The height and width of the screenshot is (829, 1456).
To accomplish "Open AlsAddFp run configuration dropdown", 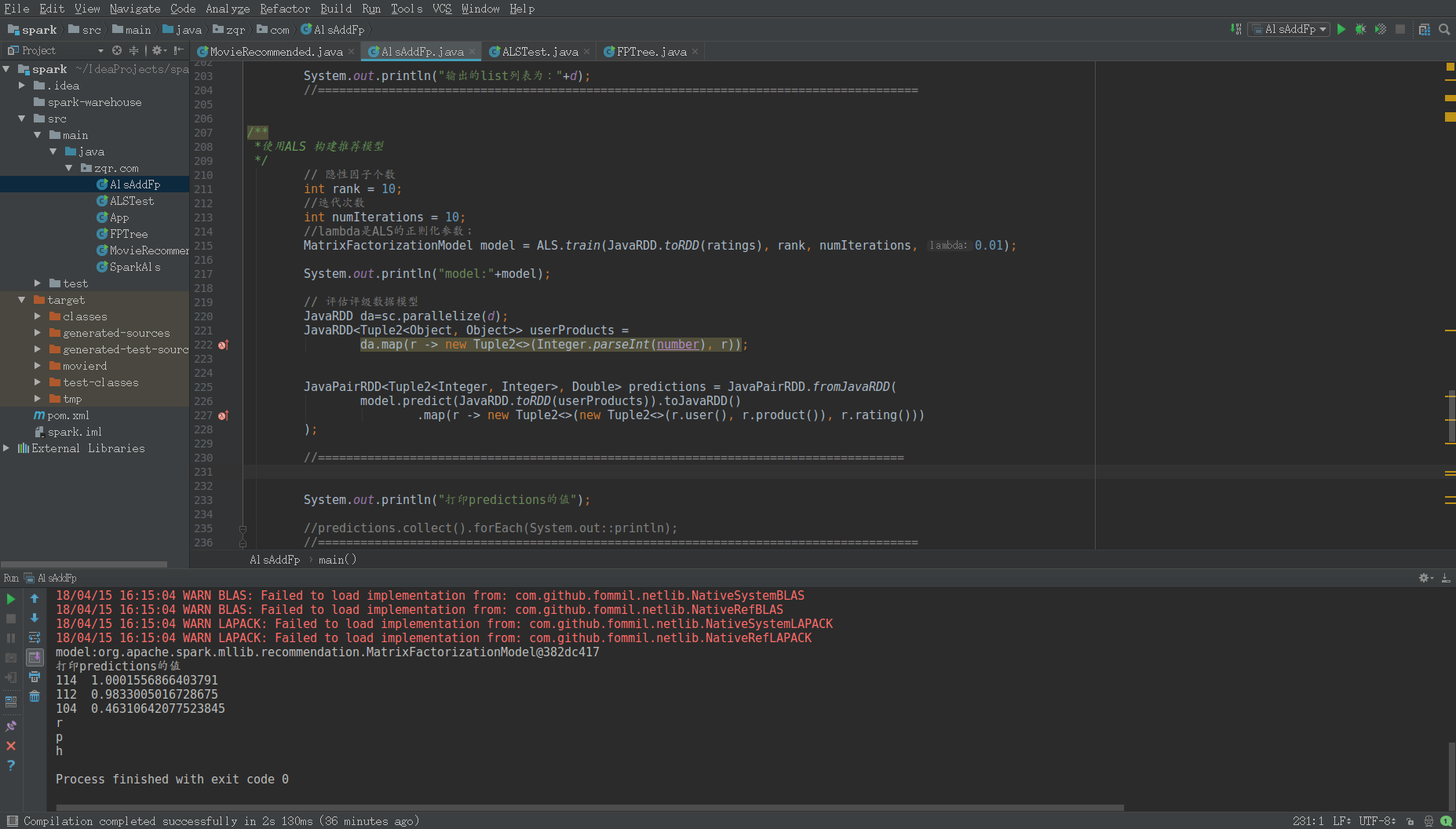I will pos(1289,29).
